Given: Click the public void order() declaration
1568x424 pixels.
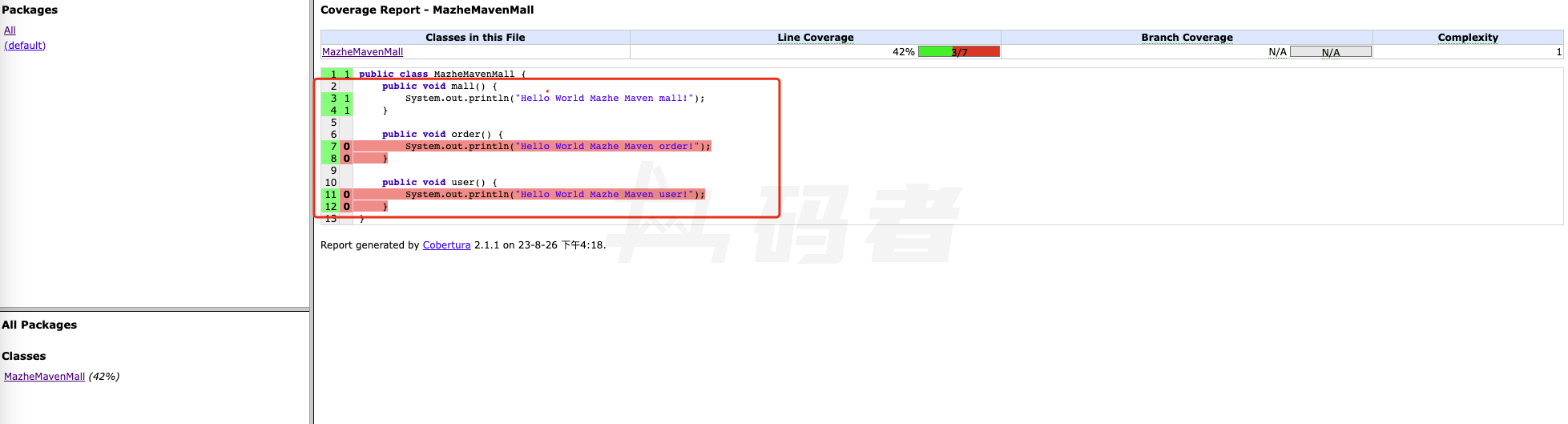Looking at the screenshot, I should click(x=441, y=135).
